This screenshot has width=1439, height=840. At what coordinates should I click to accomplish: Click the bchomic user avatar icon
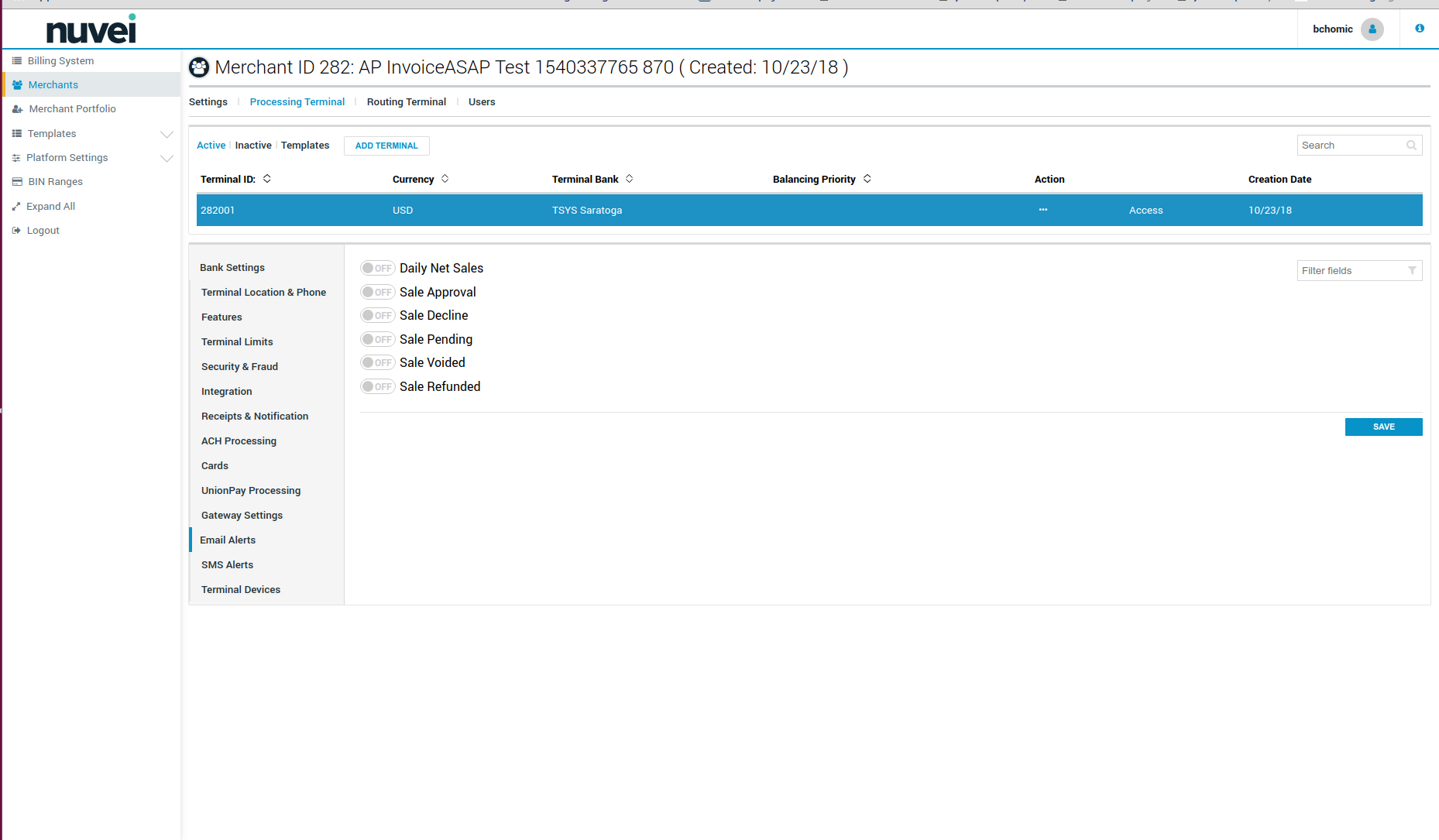(1372, 29)
